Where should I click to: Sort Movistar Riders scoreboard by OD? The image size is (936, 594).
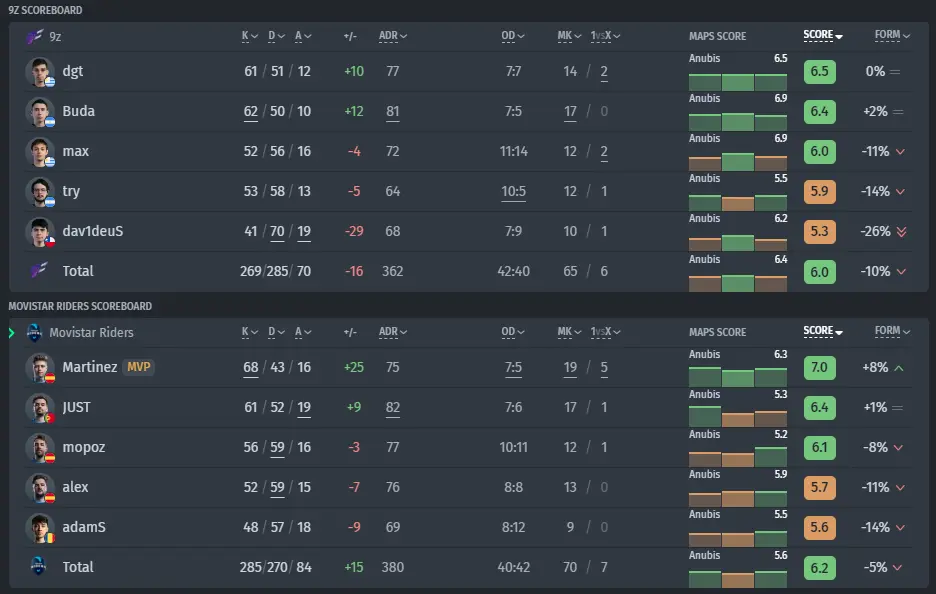(x=513, y=332)
